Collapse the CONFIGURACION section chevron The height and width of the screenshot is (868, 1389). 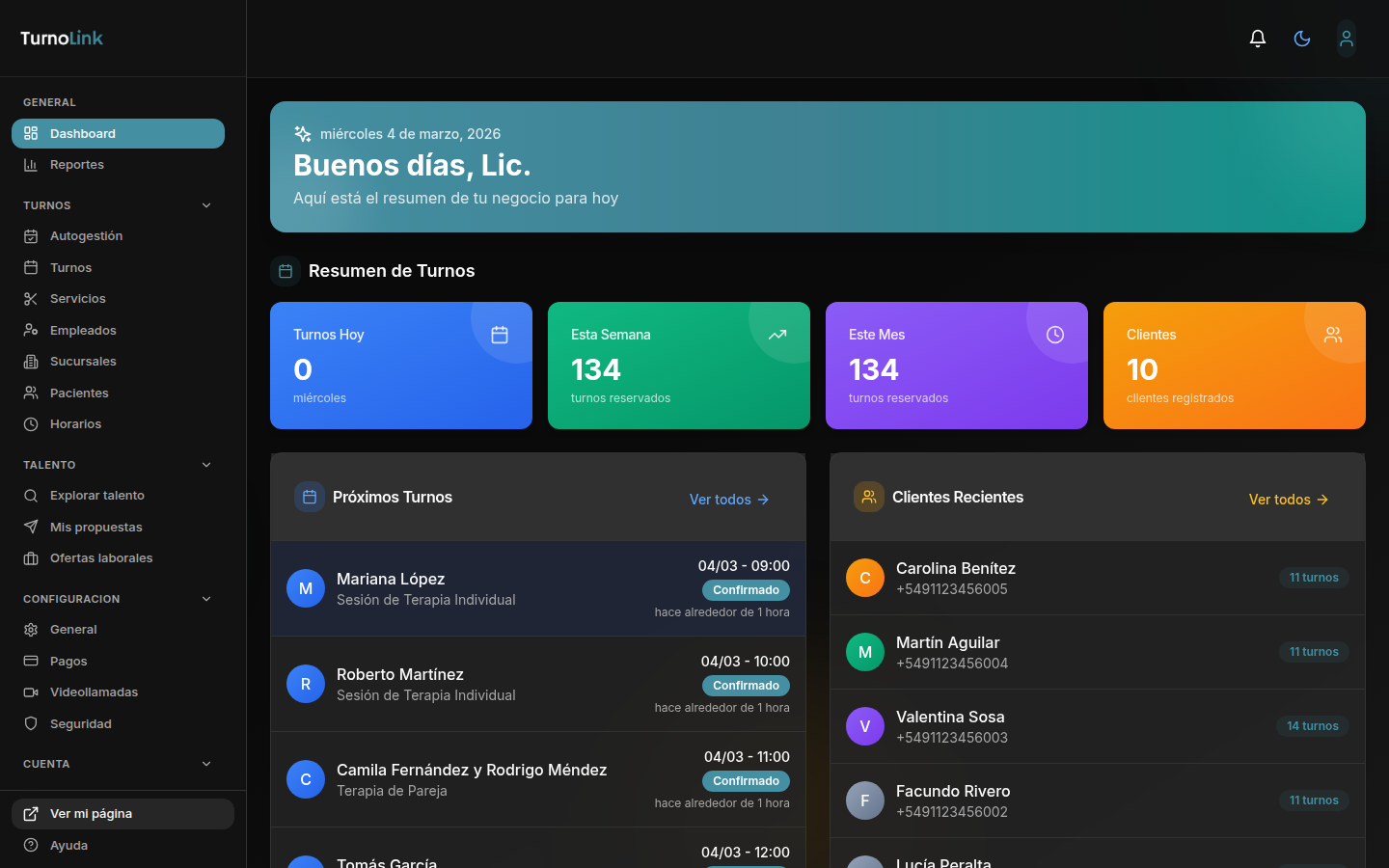point(205,598)
